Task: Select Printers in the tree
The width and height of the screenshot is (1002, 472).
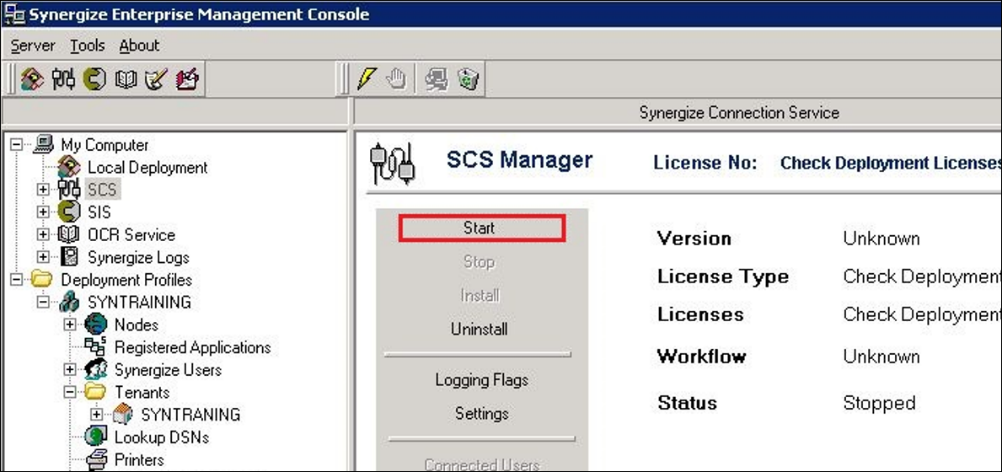Action: [x=139, y=460]
